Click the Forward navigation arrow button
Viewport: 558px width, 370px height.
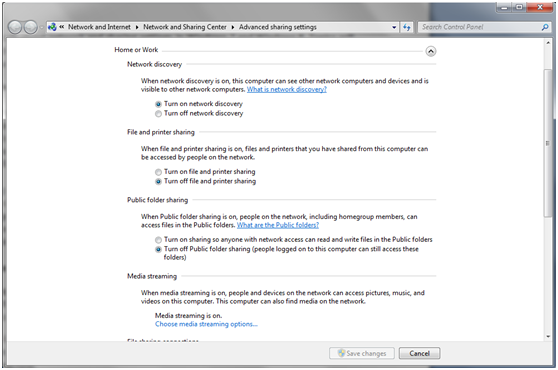click(x=30, y=27)
